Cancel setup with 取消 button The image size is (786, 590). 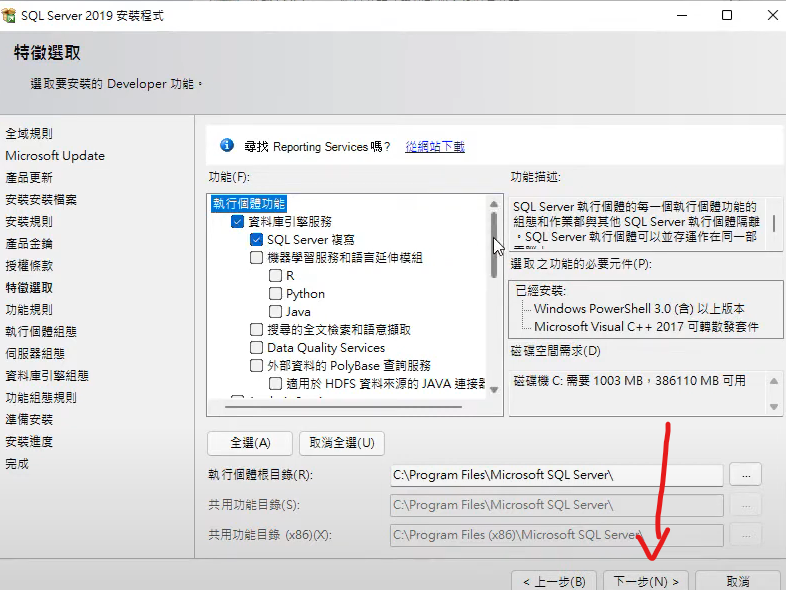pos(738,581)
